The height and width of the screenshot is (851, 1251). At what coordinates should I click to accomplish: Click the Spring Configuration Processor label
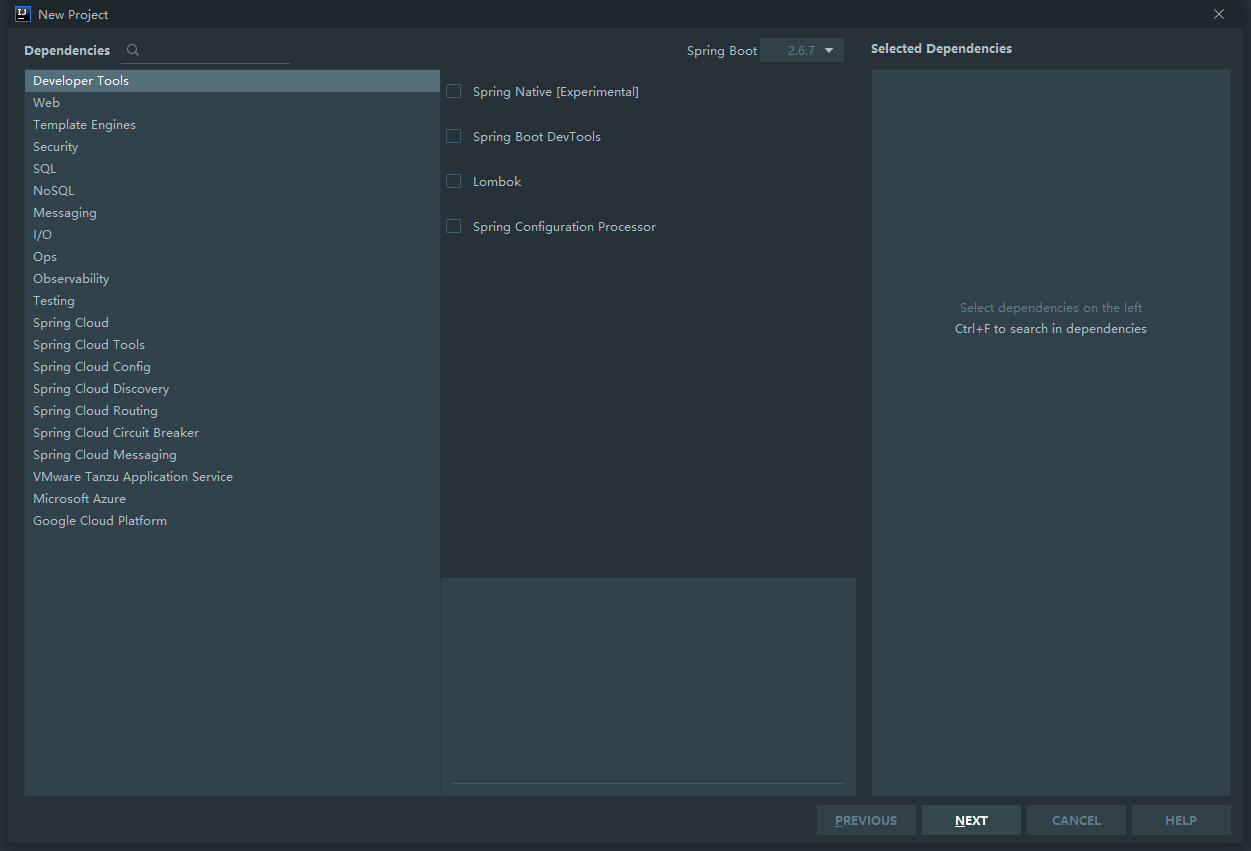[564, 226]
